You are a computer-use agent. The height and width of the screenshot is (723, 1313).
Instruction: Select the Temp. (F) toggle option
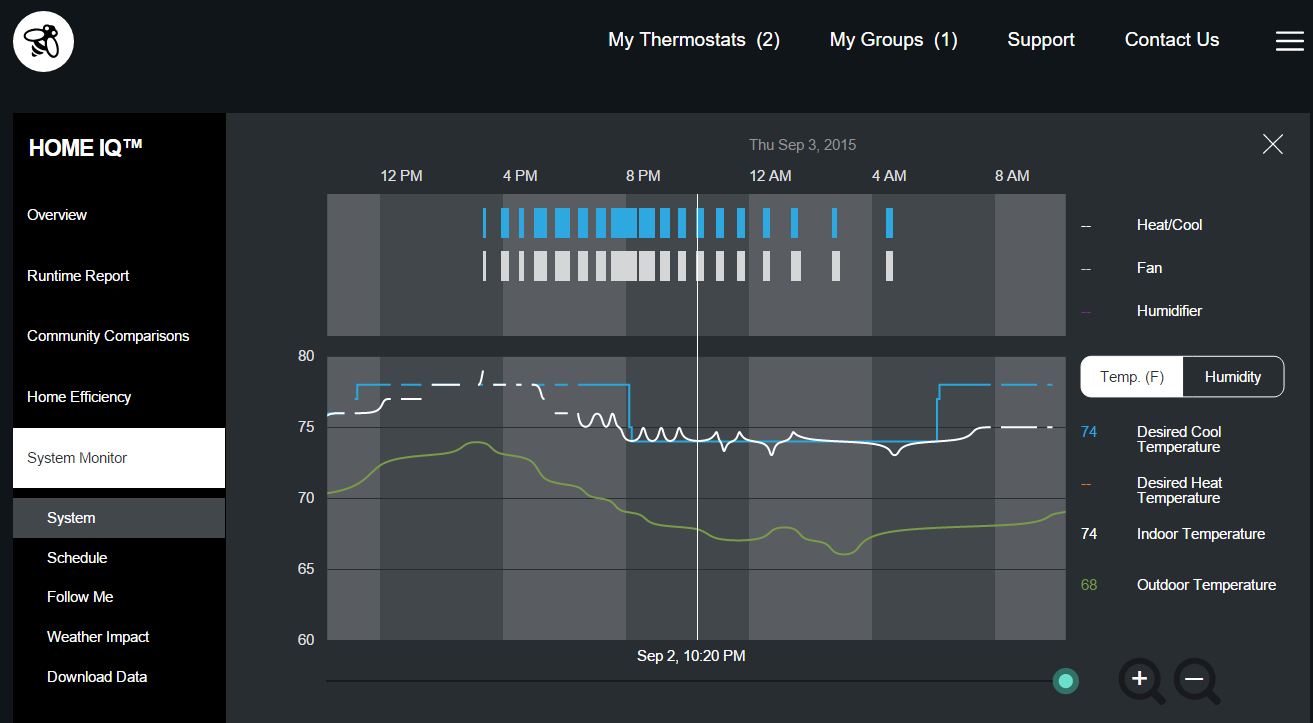coord(1132,377)
